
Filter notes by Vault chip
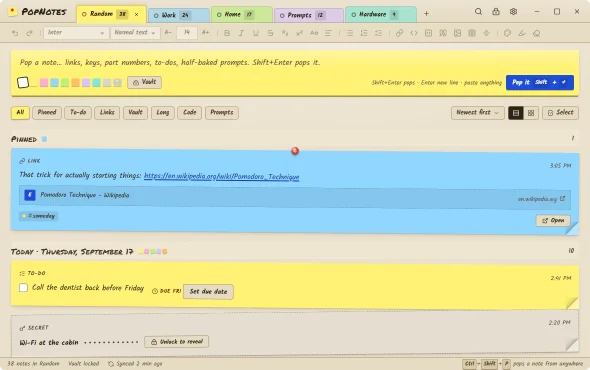tap(135, 113)
